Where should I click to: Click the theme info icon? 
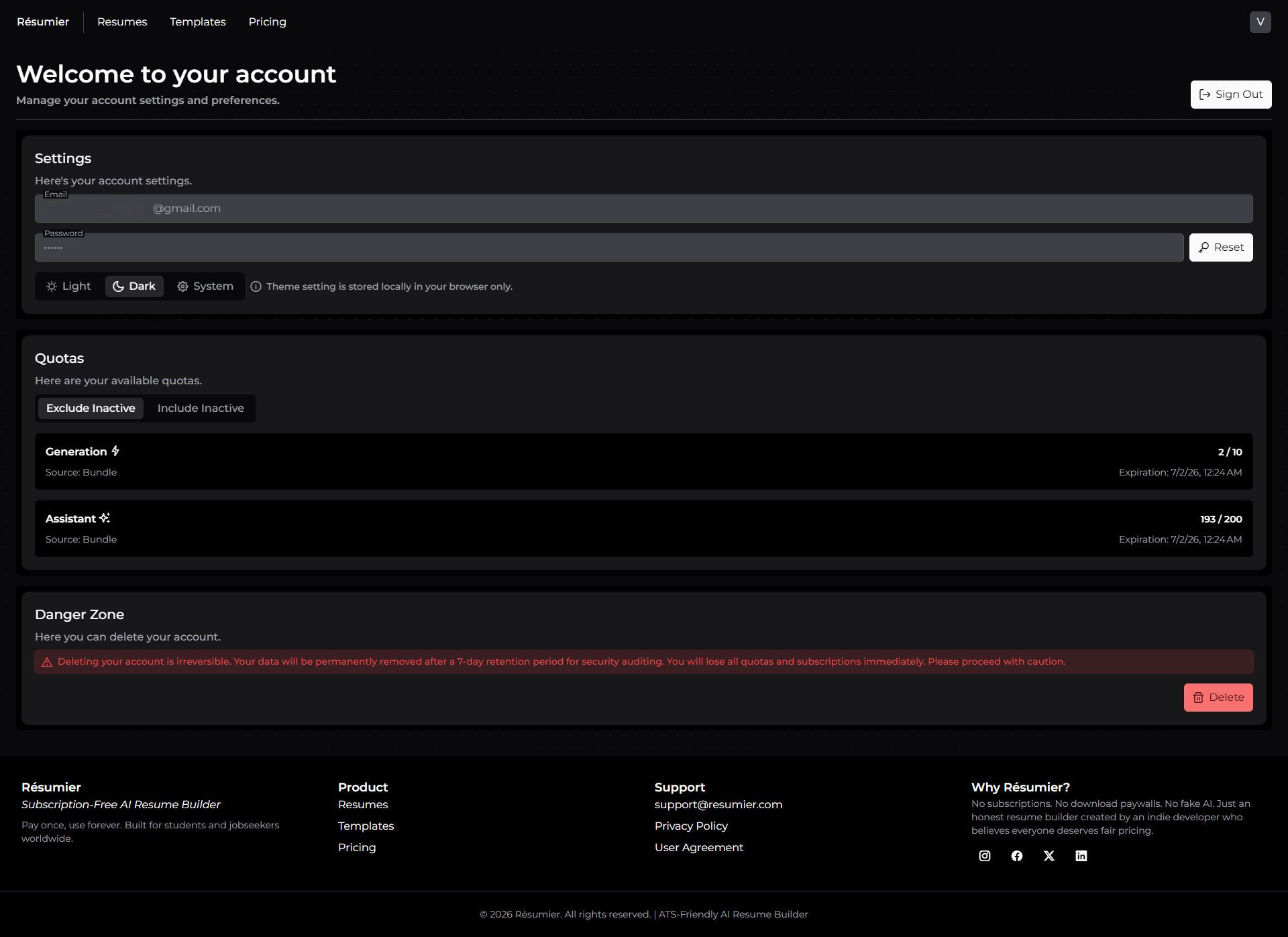[256, 286]
